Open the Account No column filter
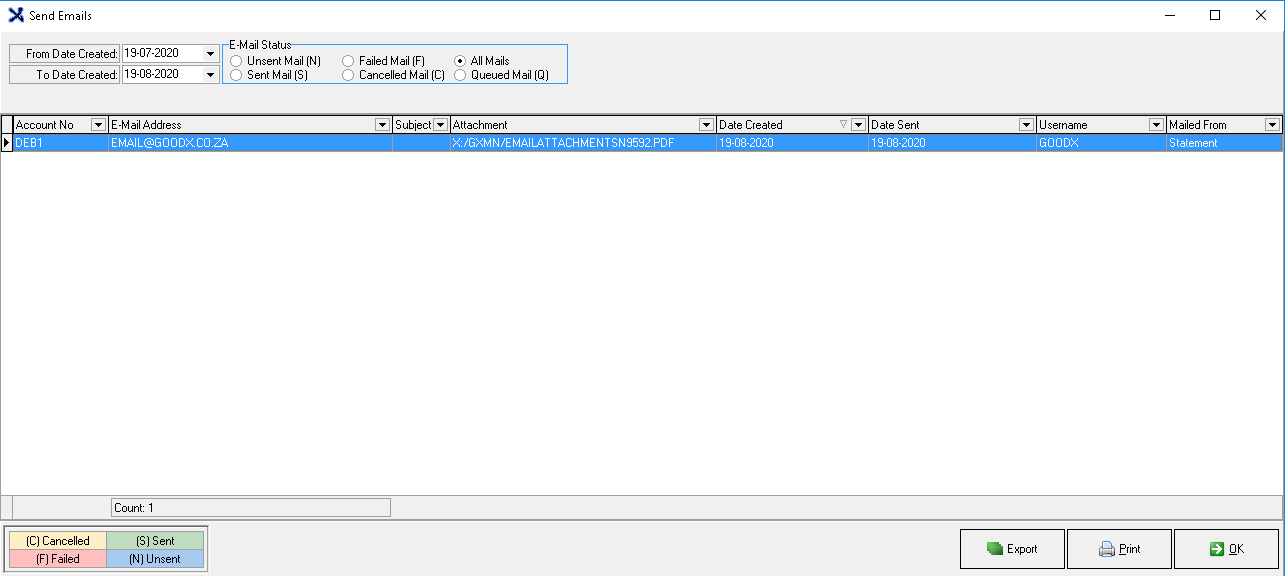This screenshot has height=576, width=1285. pyautogui.click(x=98, y=125)
